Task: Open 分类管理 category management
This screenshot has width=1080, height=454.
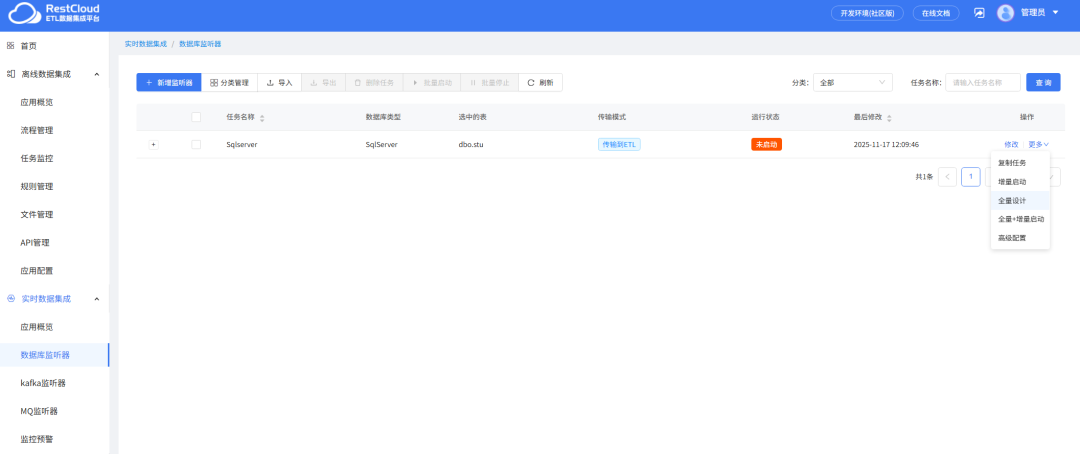Action: (x=229, y=83)
